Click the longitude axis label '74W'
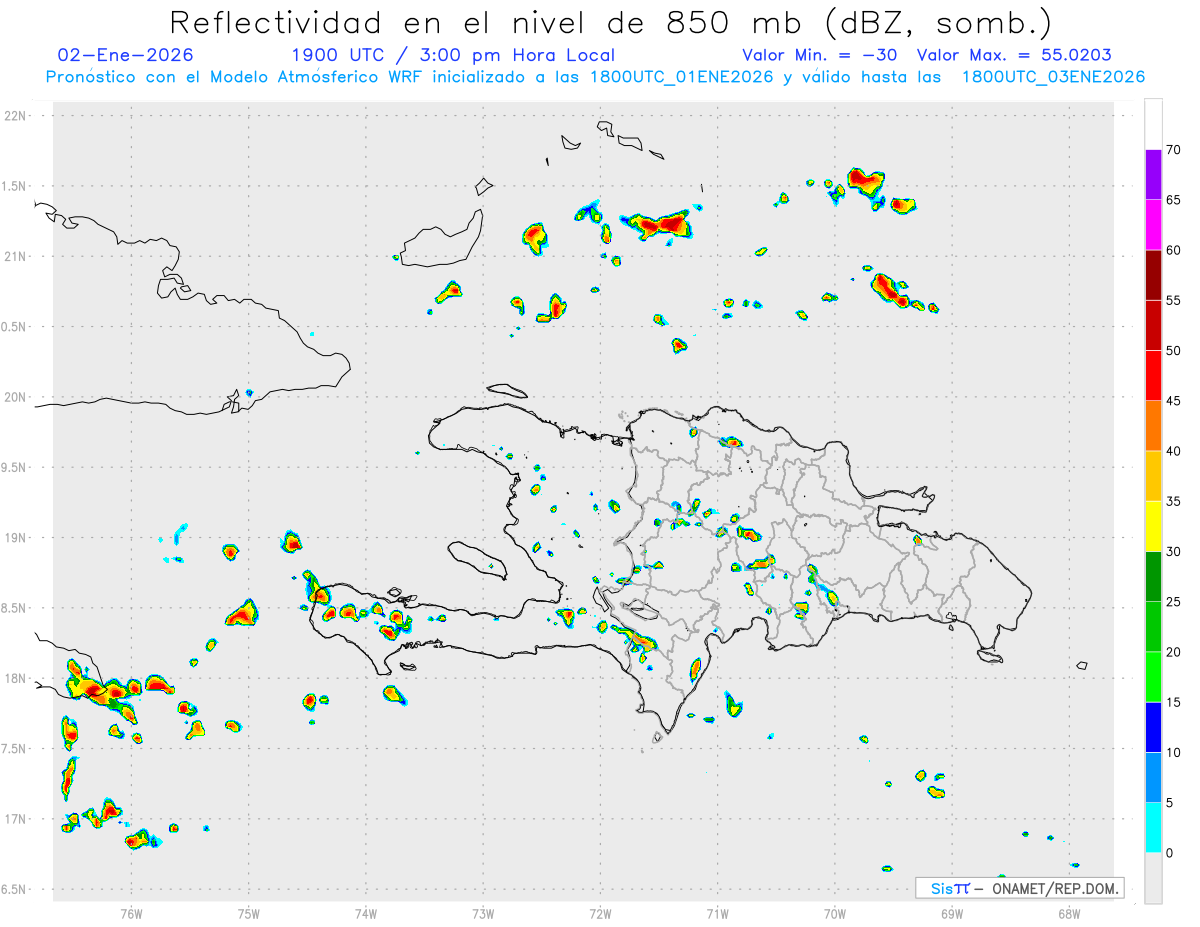 [x=366, y=912]
